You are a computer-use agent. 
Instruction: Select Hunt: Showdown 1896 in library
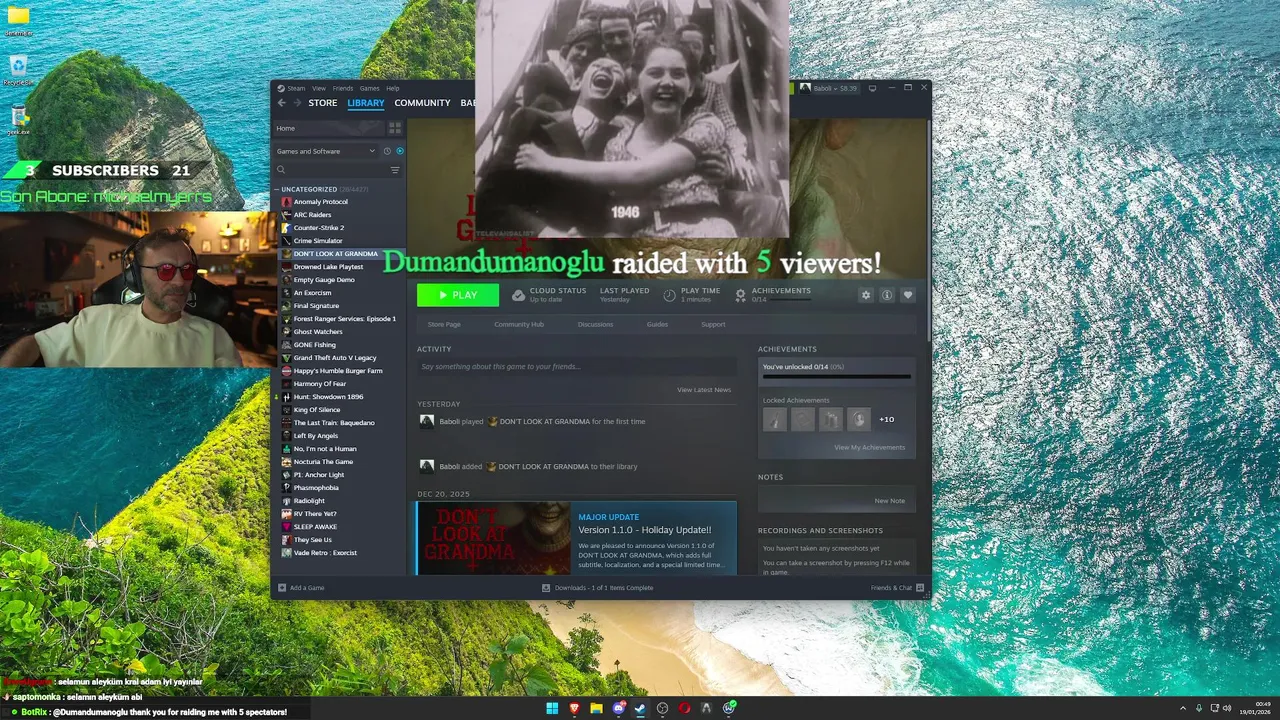click(329, 397)
